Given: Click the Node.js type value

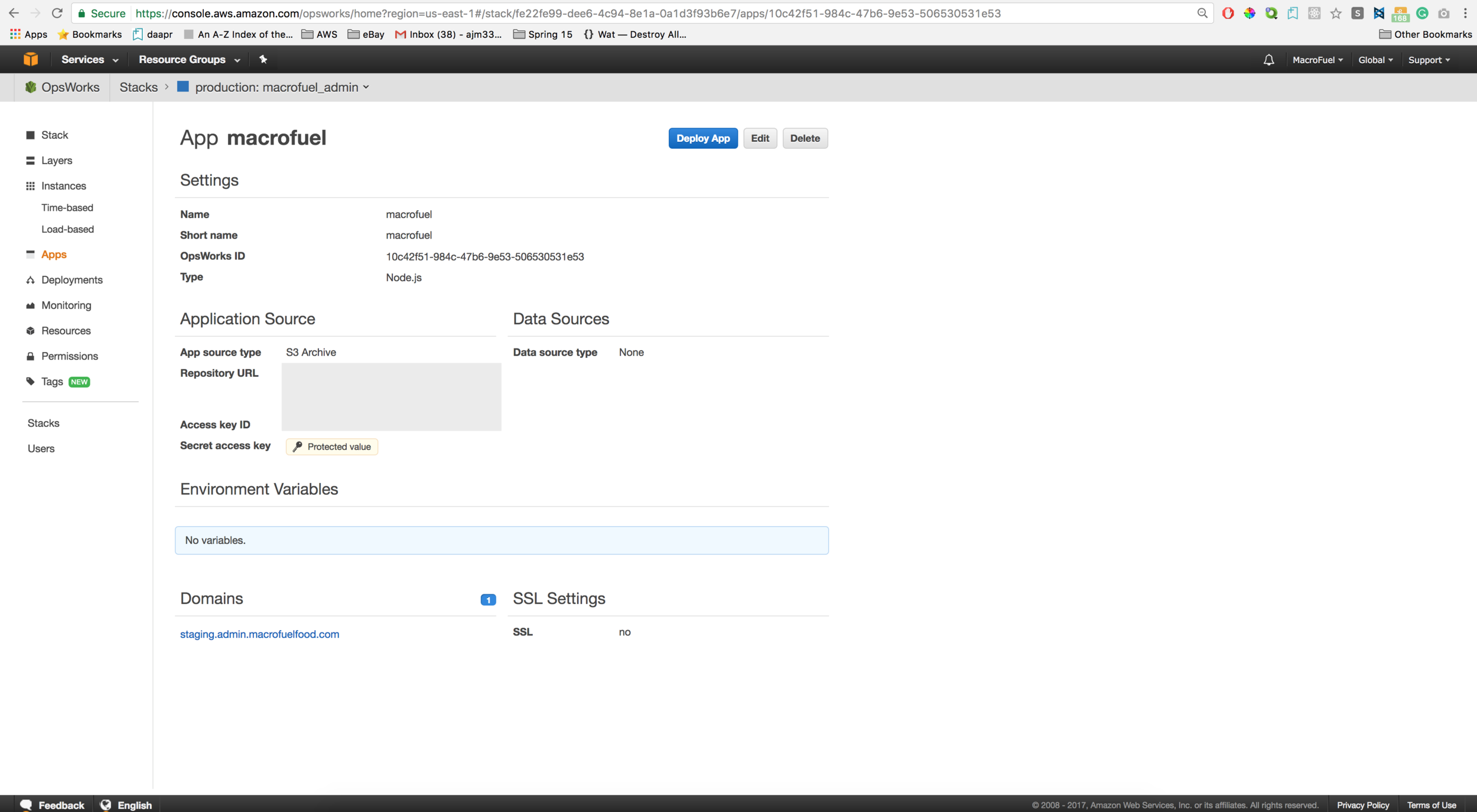Looking at the screenshot, I should pos(404,277).
